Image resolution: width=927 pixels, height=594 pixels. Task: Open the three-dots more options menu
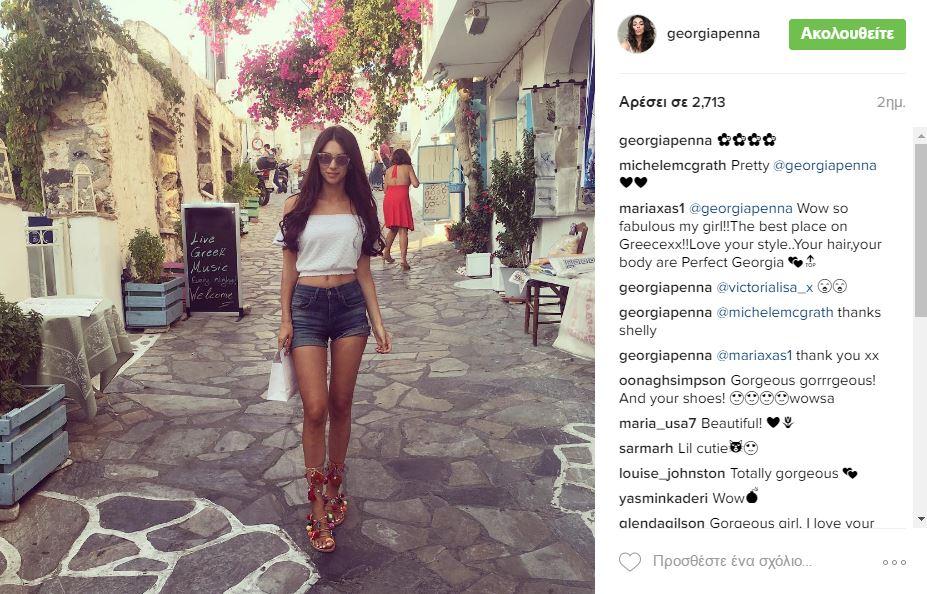click(x=894, y=562)
